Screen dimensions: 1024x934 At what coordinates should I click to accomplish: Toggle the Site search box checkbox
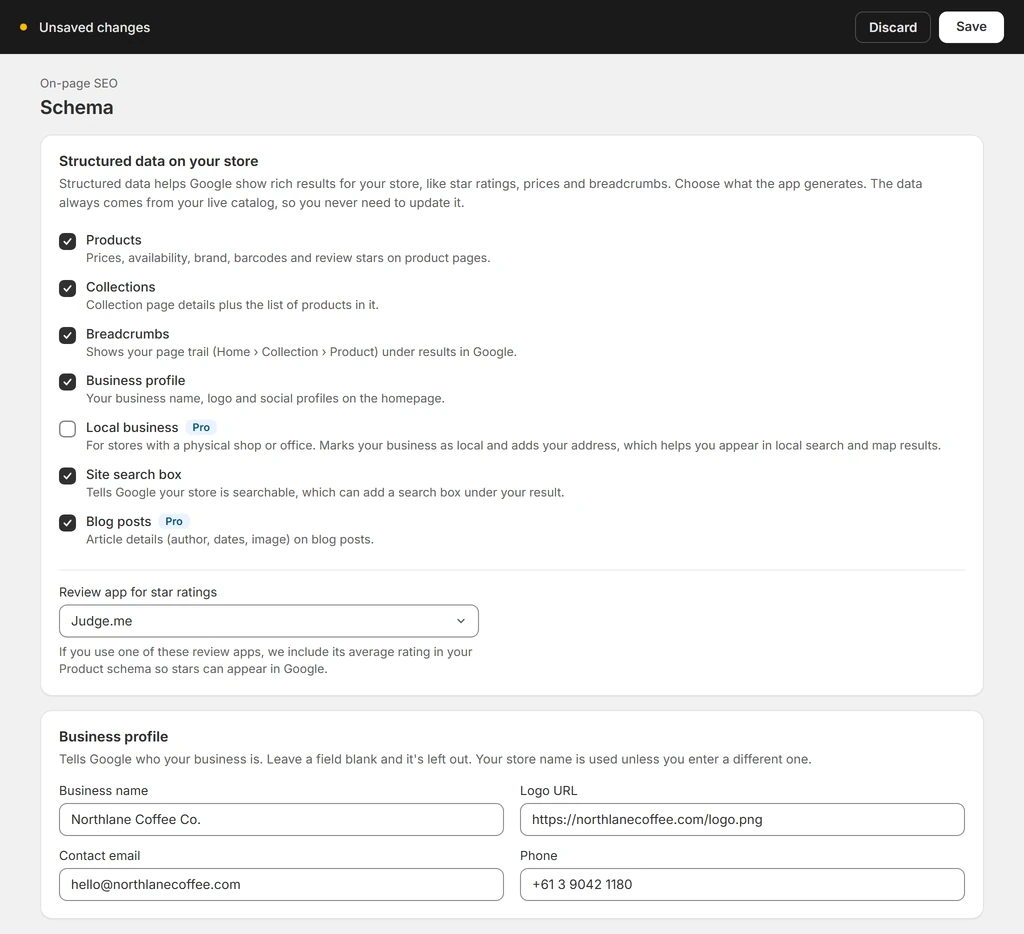pos(67,475)
